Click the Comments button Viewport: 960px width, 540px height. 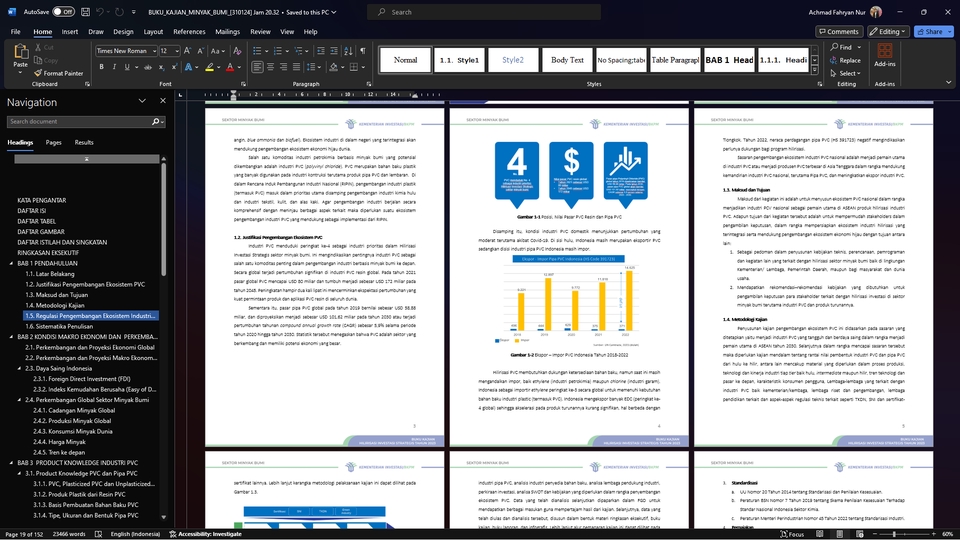[x=839, y=31]
